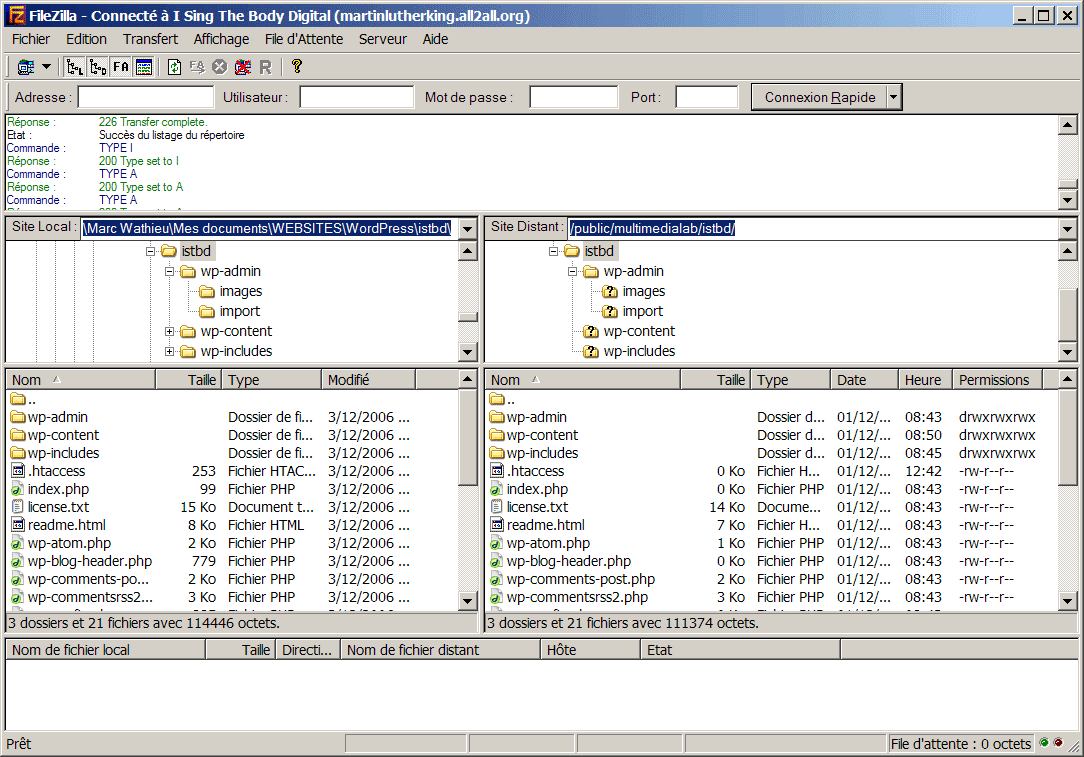Click the Port input field
Viewport: 1084px width, 757px height.
707,97
